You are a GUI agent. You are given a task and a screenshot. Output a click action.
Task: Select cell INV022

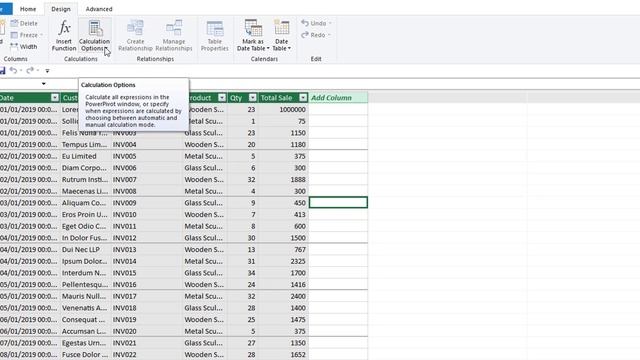tap(147, 355)
